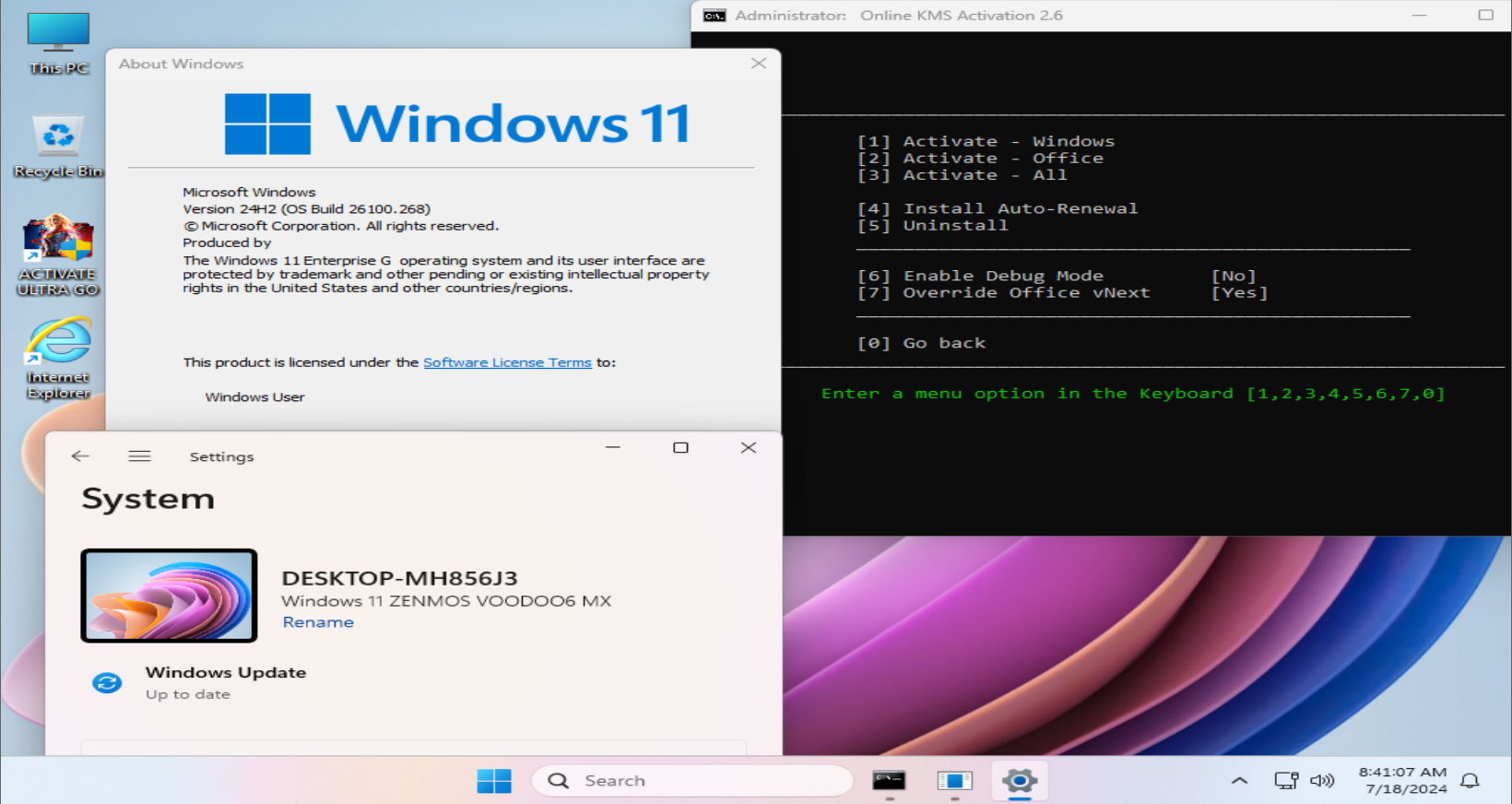
Task: Open the volume speaker tray icon
Action: click(x=1322, y=781)
